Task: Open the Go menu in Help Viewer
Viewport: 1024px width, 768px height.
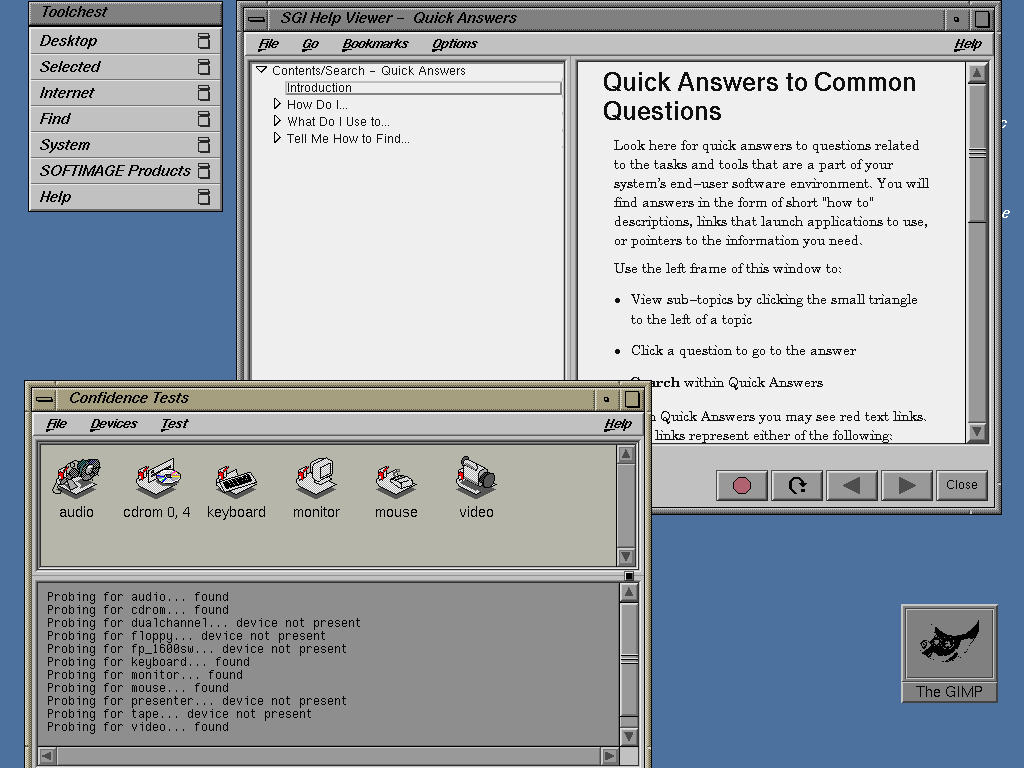Action: pyautogui.click(x=310, y=44)
